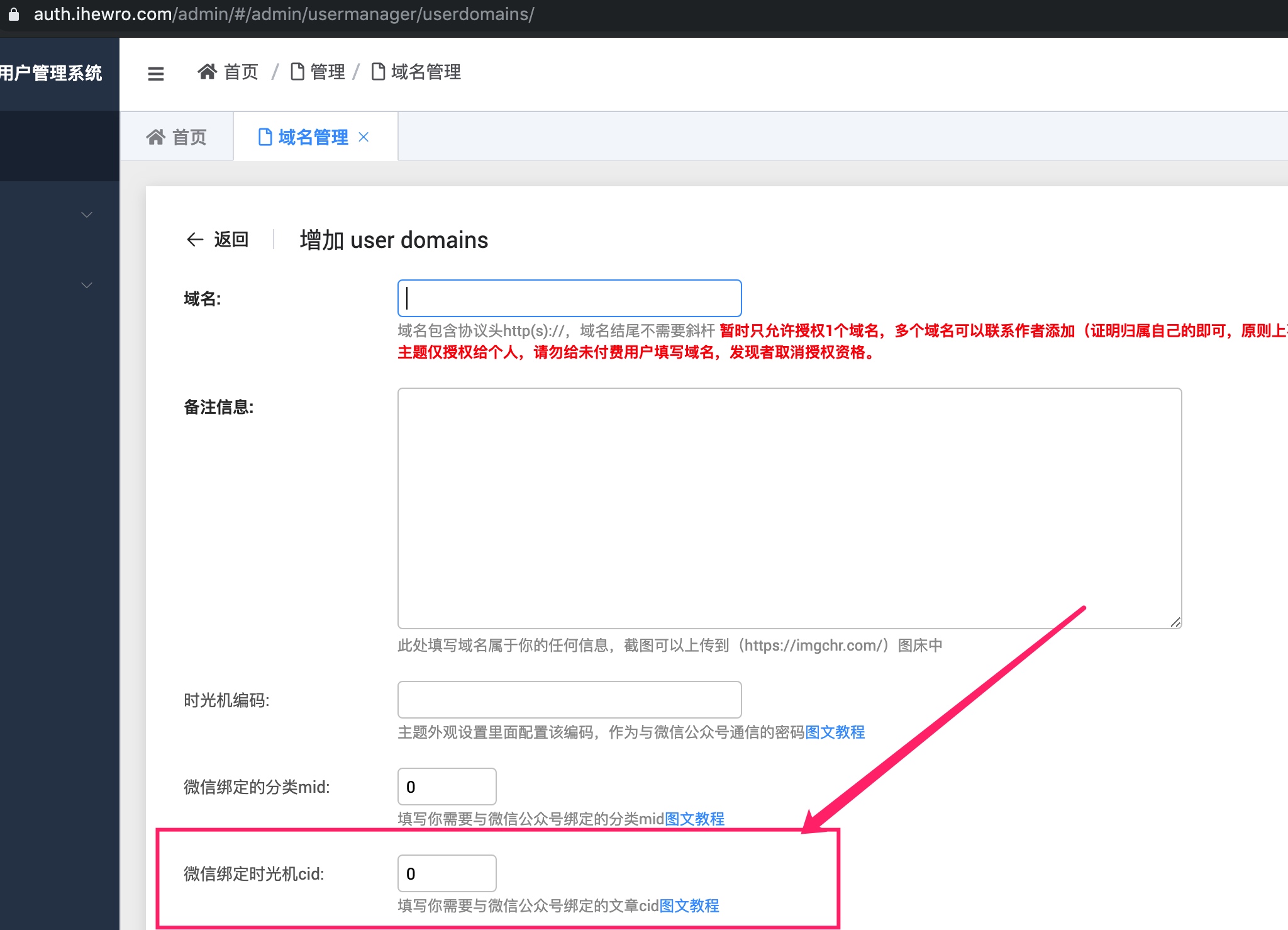Viewport: 1288px width, 930px height.
Task: Click the 时光机编码 input field
Action: [x=569, y=699]
